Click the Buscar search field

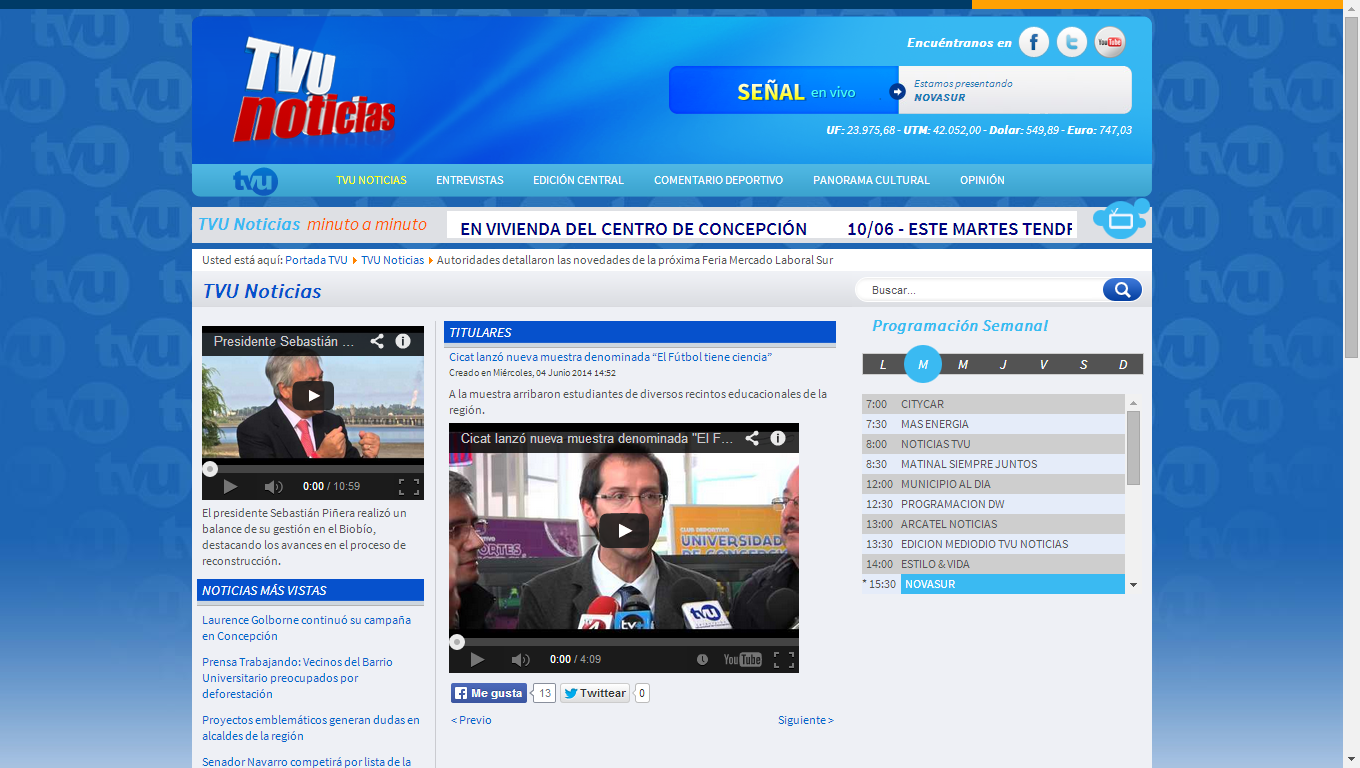pyautogui.click(x=980, y=290)
